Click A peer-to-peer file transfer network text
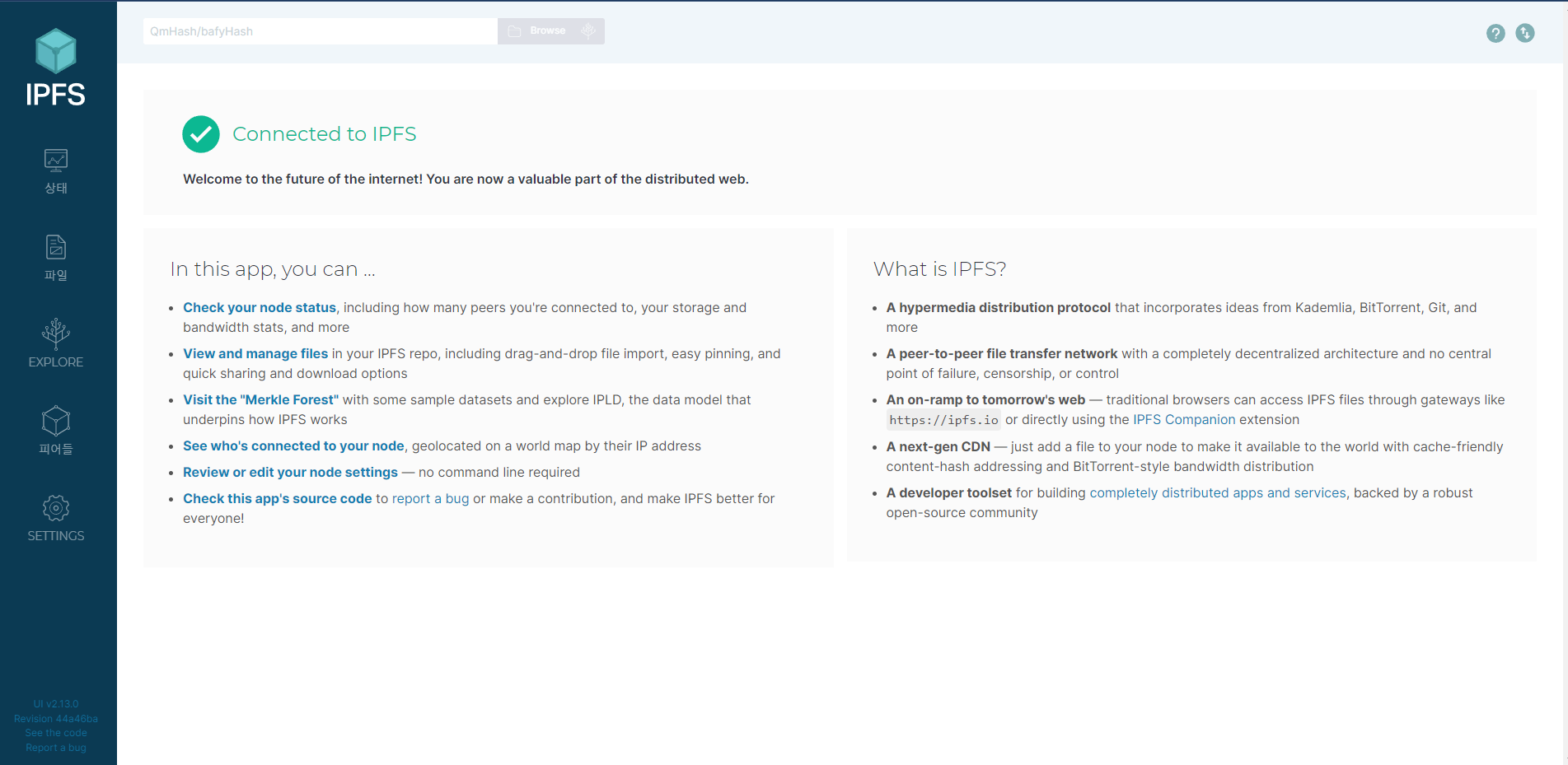1568x765 pixels. (x=1002, y=353)
